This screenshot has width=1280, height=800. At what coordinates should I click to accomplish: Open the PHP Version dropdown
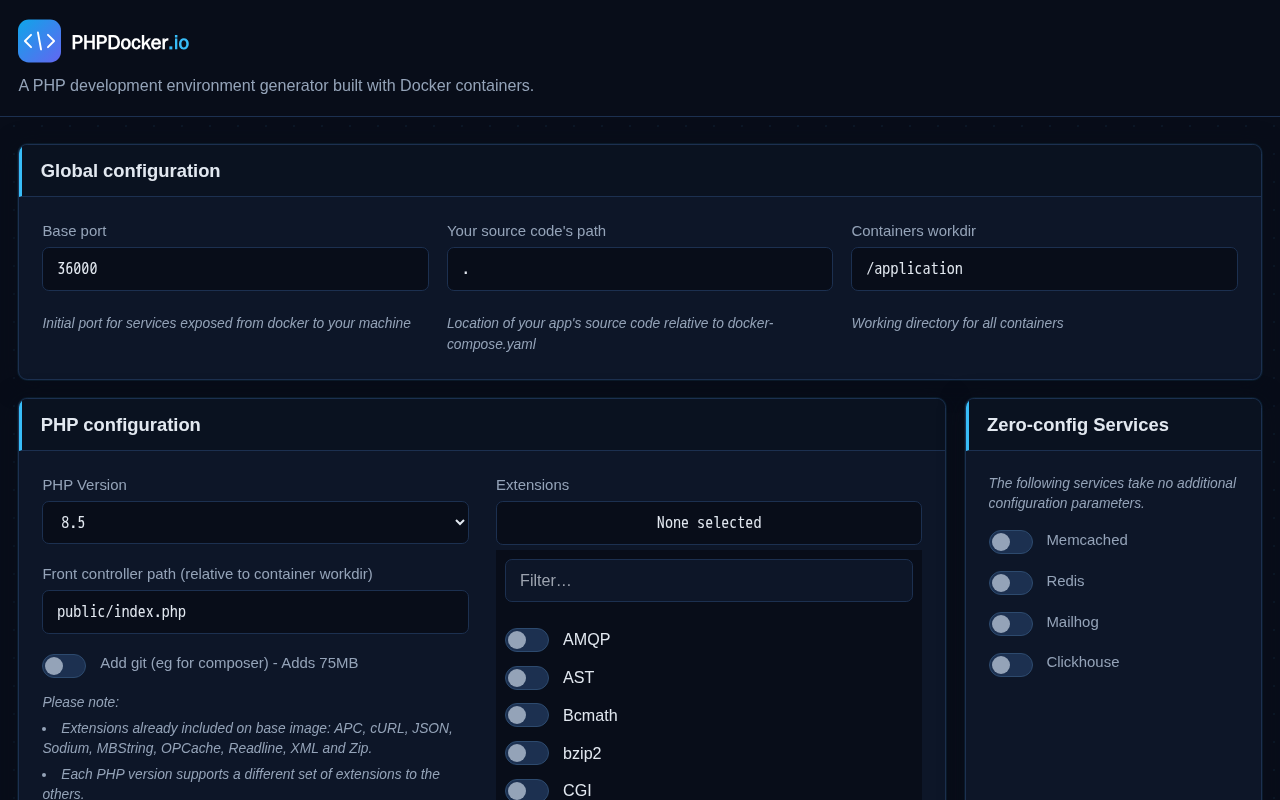(x=255, y=522)
